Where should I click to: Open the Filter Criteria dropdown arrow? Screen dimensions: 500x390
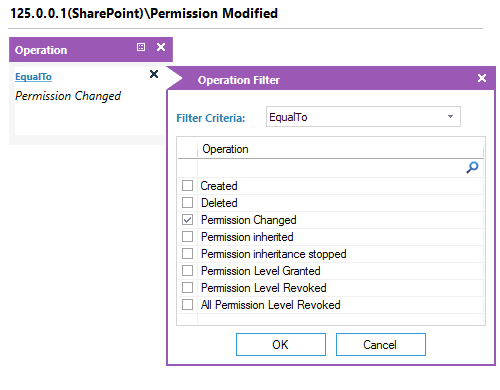[x=450, y=117]
